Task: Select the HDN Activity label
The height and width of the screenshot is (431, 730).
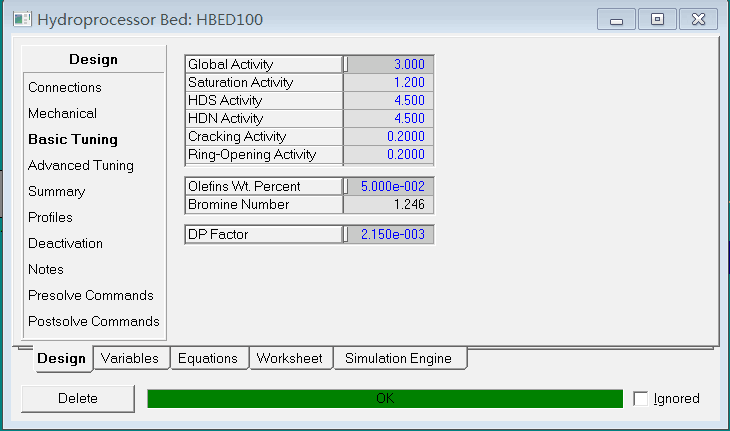Action: point(264,119)
